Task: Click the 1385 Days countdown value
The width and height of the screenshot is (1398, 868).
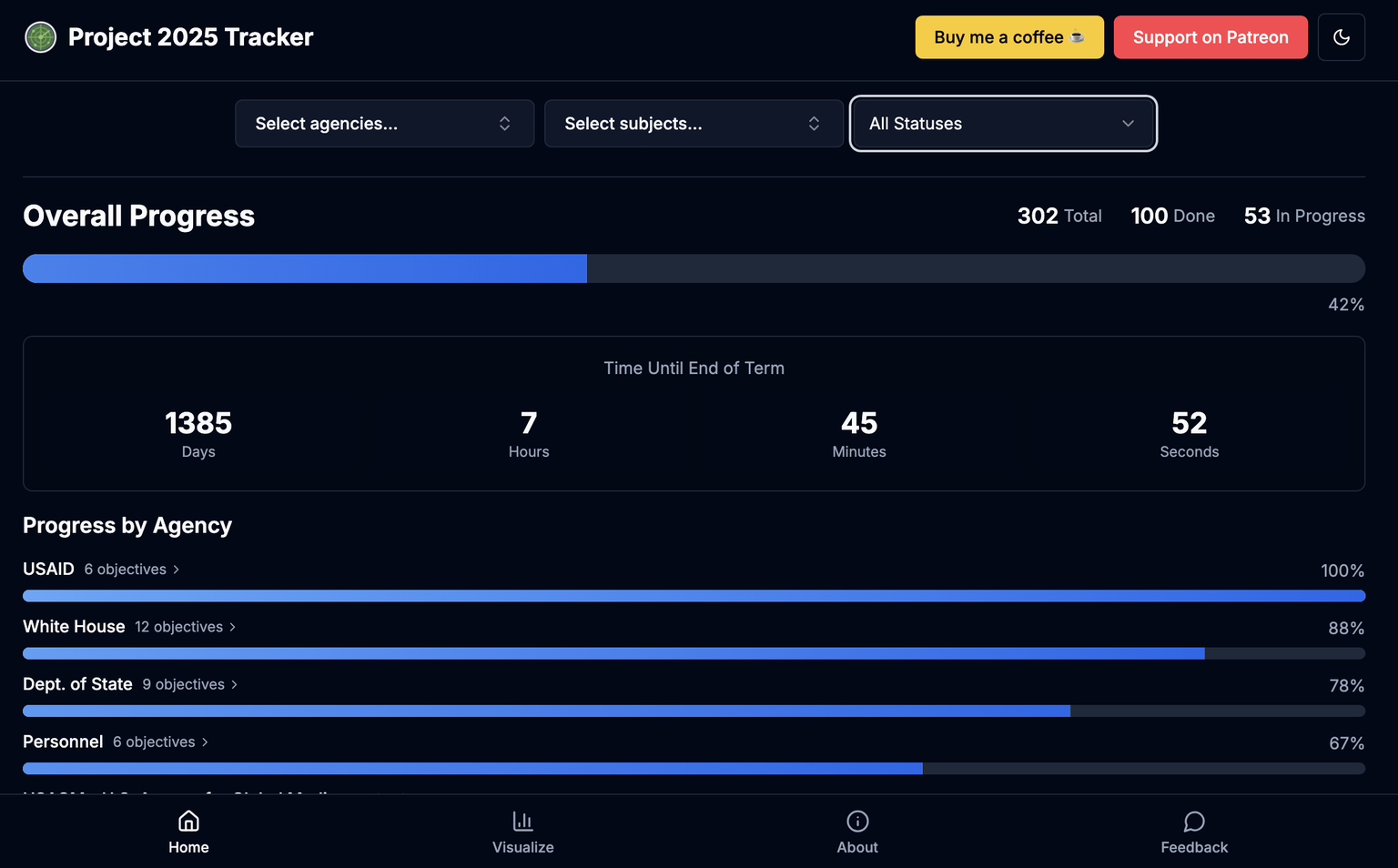Action: point(198,424)
